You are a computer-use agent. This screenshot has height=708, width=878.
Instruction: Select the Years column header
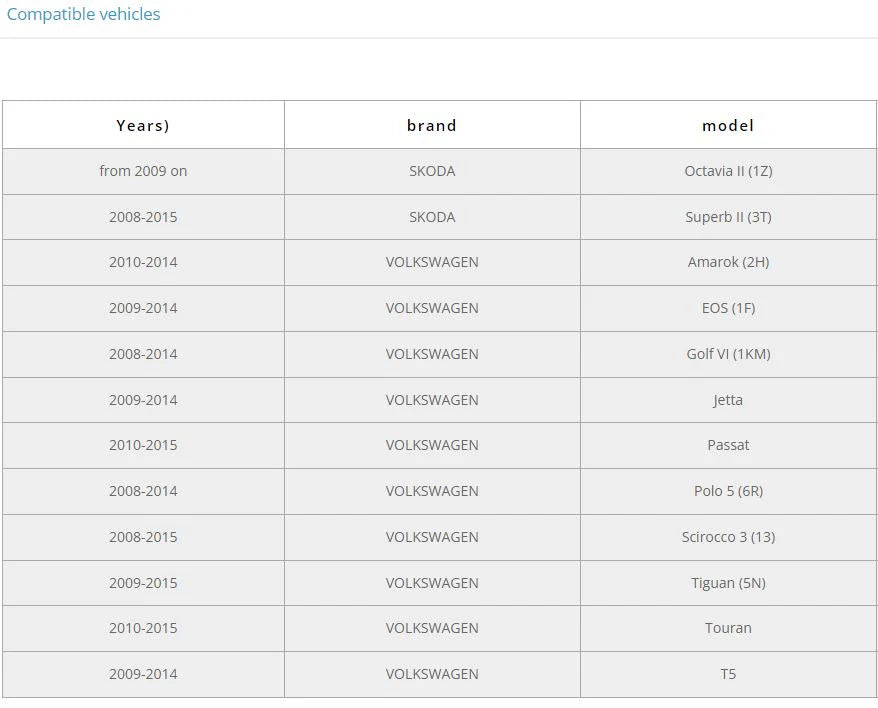pyautogui.click(x=143, y=125)
